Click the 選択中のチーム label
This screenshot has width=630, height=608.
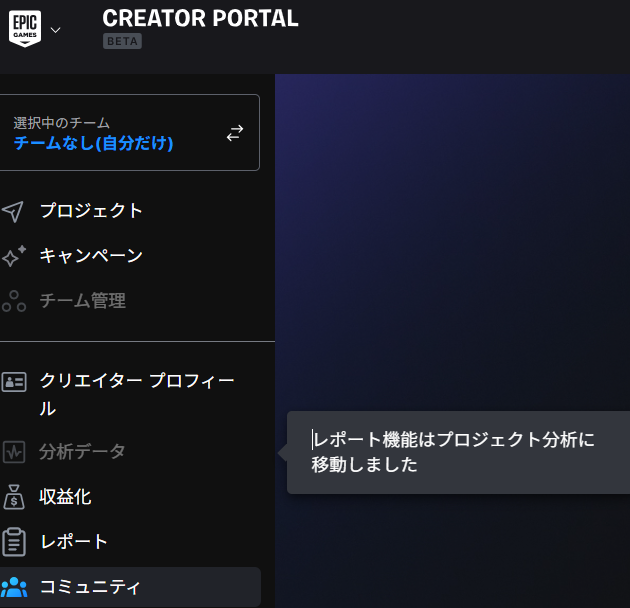click(x=61, y=123)
